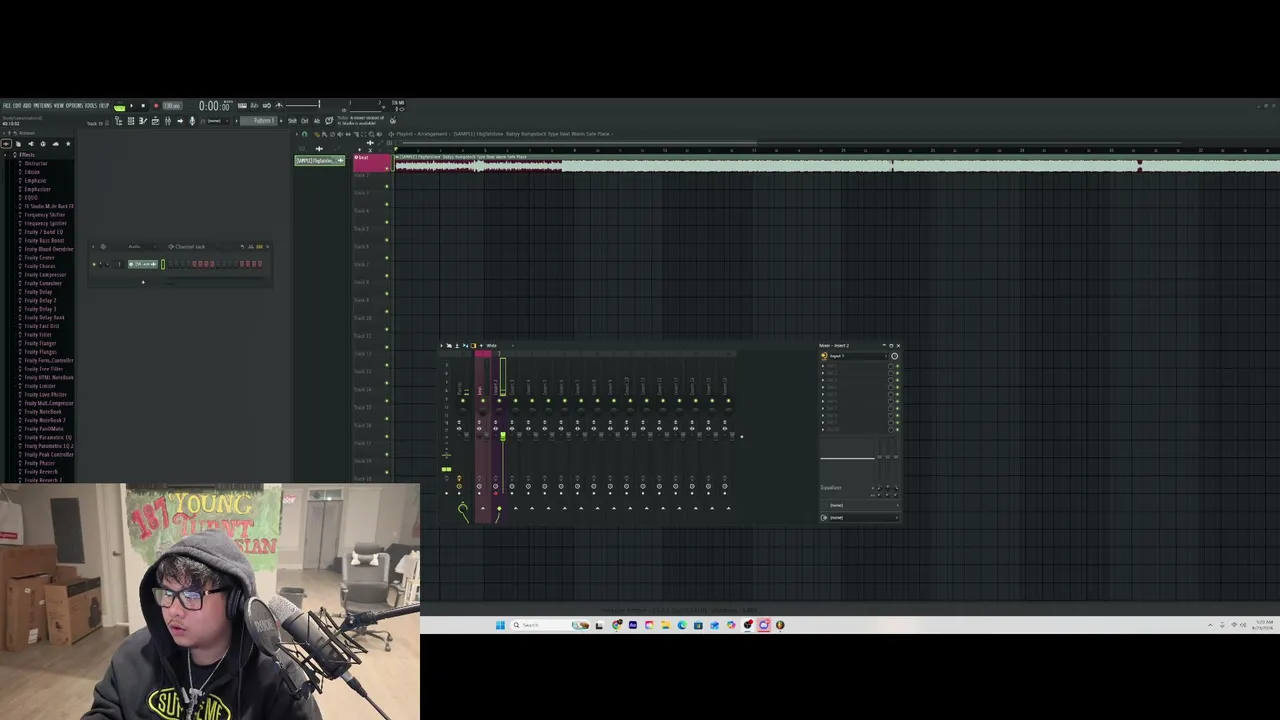
Task: Click the tempo field showing 130
Action: coord(172,106)
